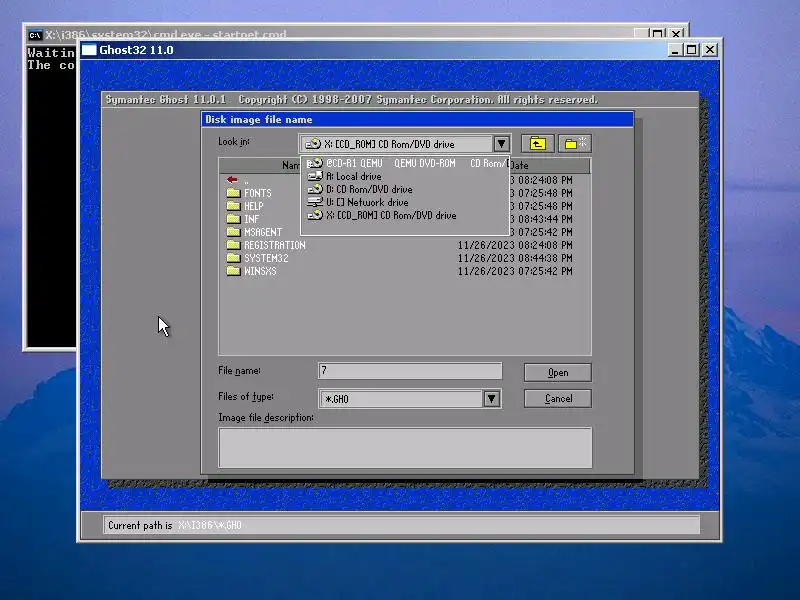800x600 pixels.
Task: Click the REGISTRATION date 08:24:08 PM
Action: [515, 245]
